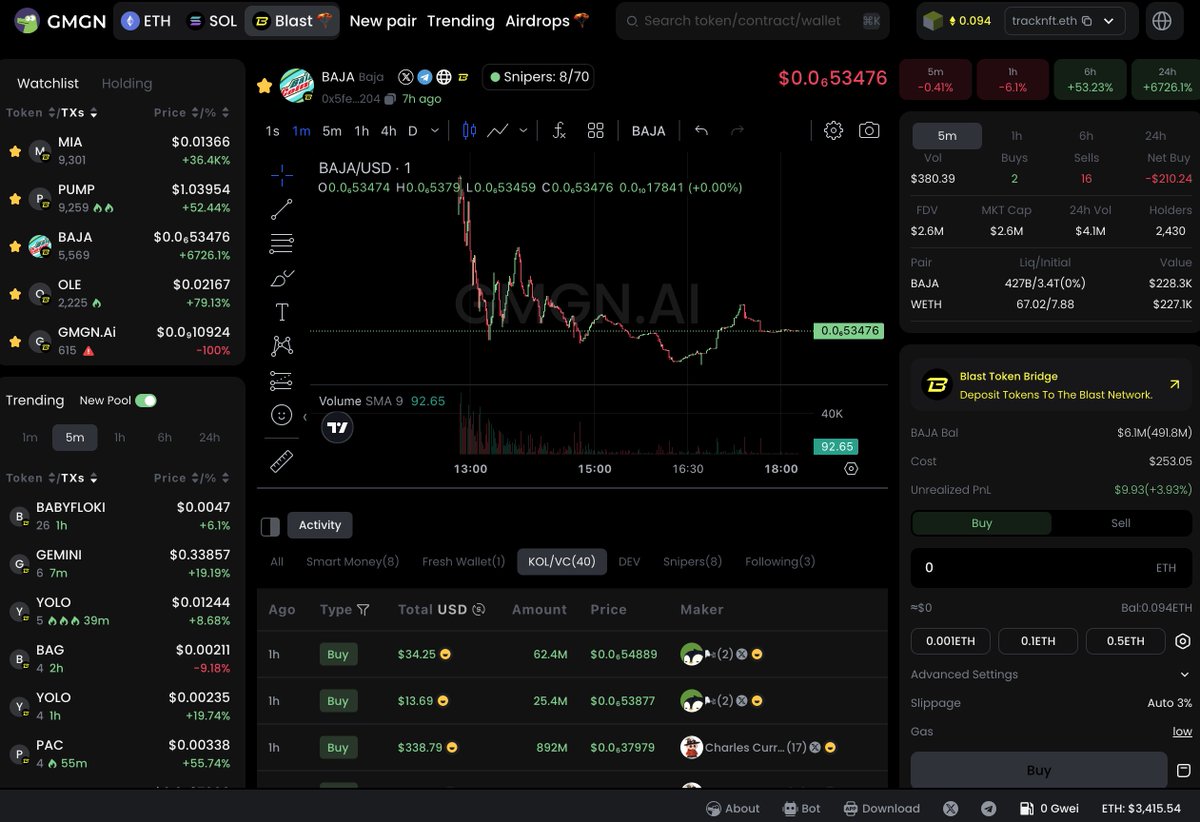Open the Snipers(8) activity tab
The image size is (1200, 822).
click(x=692, y=562)
